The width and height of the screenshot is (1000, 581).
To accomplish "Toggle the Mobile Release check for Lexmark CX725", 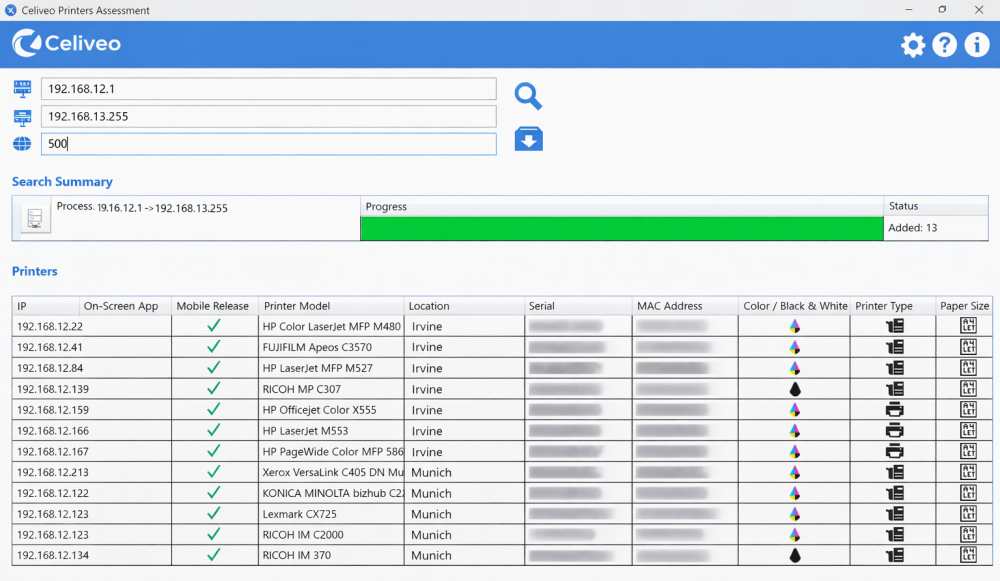I will pyautogui.click(x=214, y=513).
